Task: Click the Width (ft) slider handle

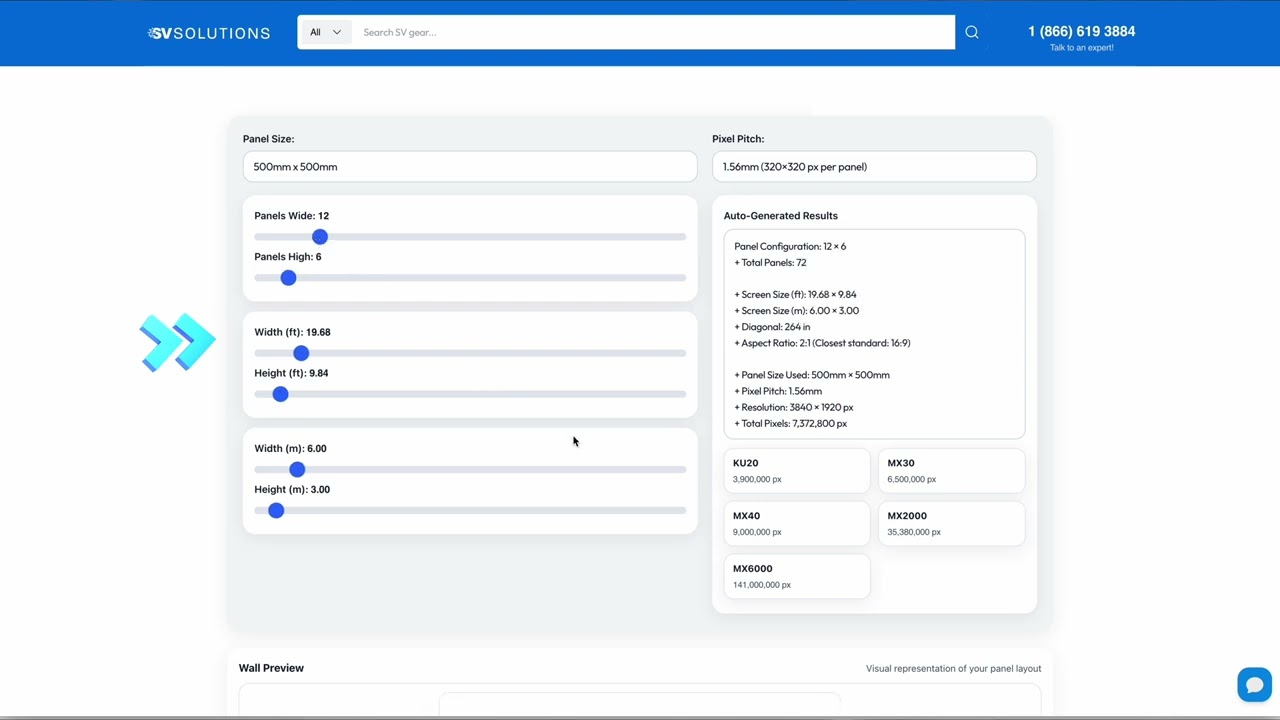Action: (301, 353)
